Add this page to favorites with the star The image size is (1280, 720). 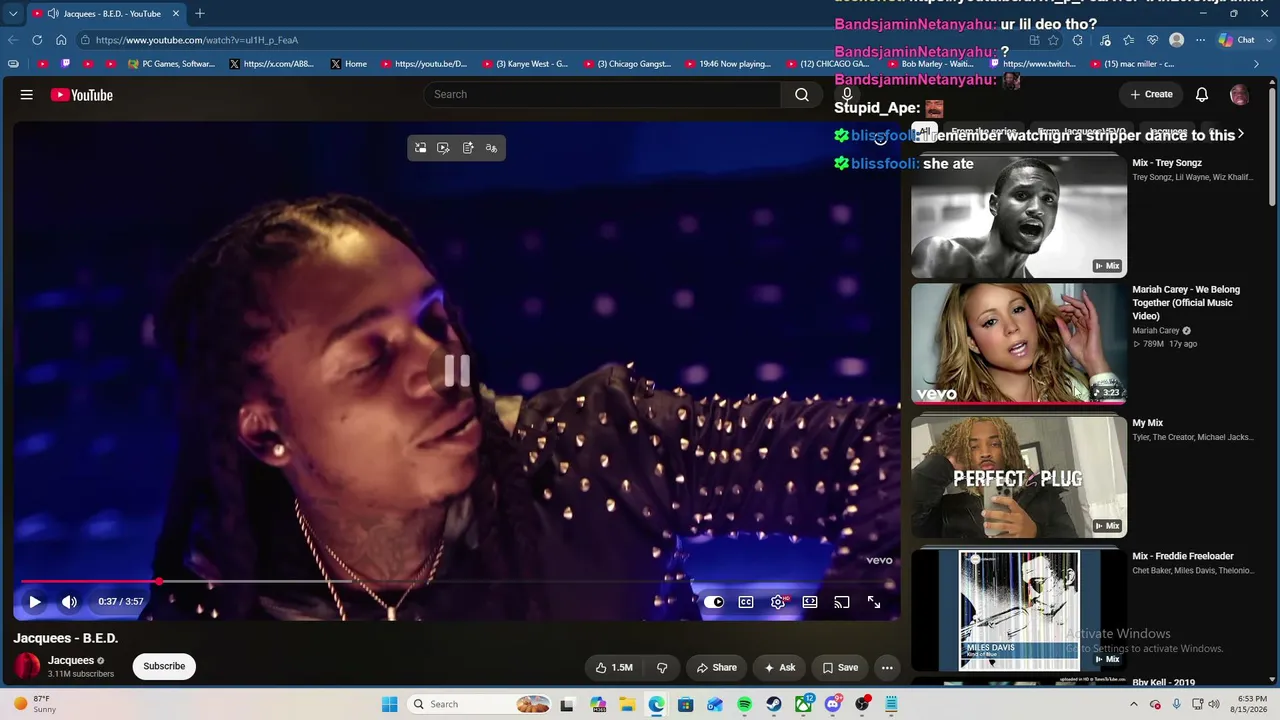(1053, 40)
